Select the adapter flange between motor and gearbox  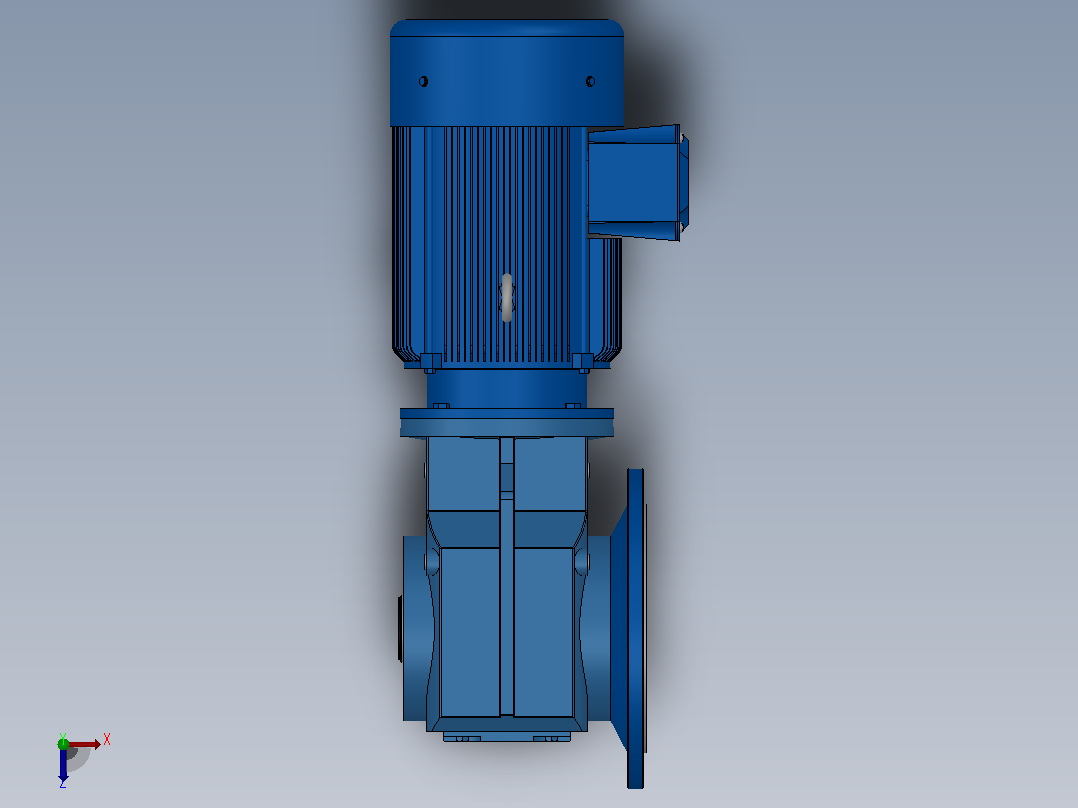[x=507, y=422]
